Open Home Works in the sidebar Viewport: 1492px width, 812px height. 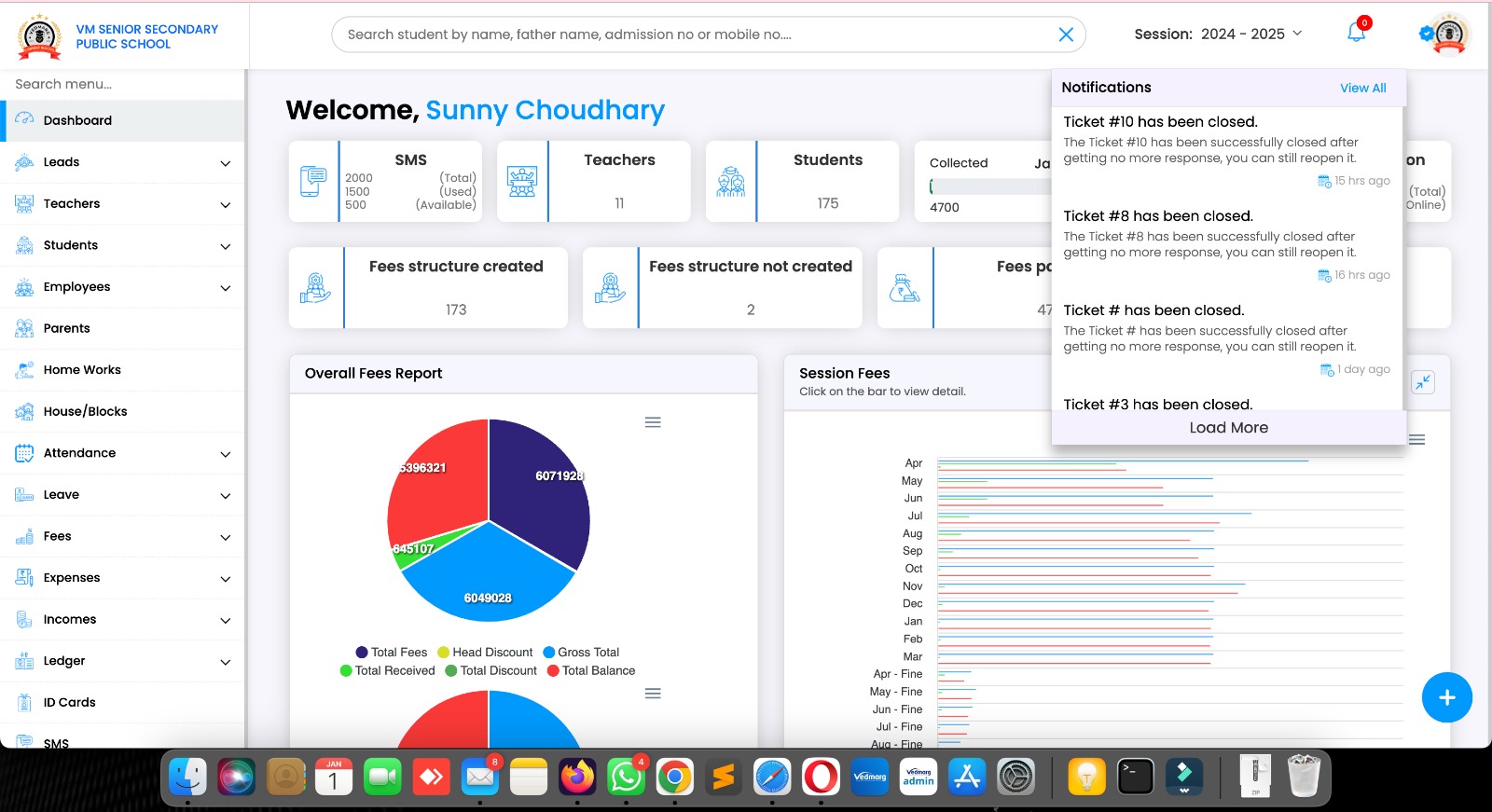click(x=82, y=370)
